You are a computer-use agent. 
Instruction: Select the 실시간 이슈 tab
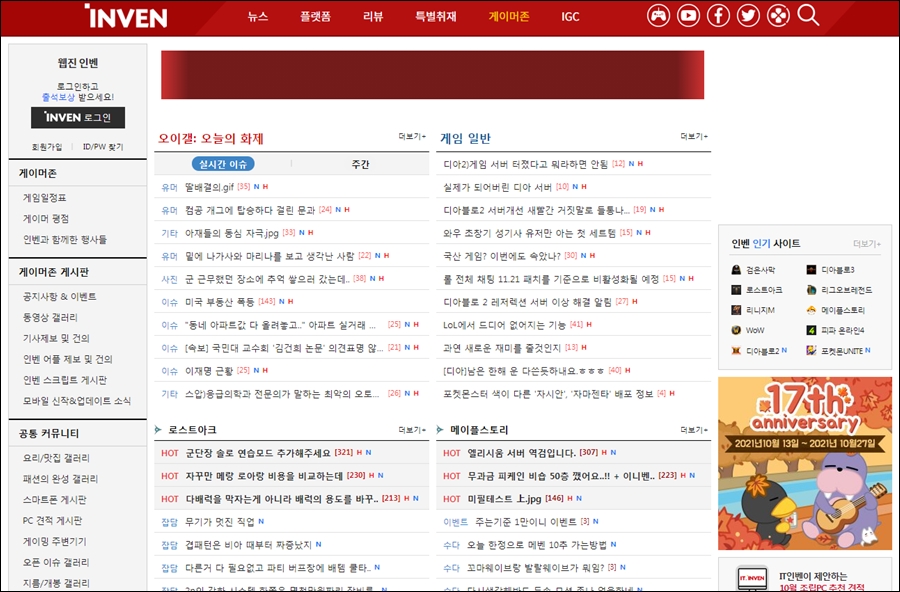point(223,164)
